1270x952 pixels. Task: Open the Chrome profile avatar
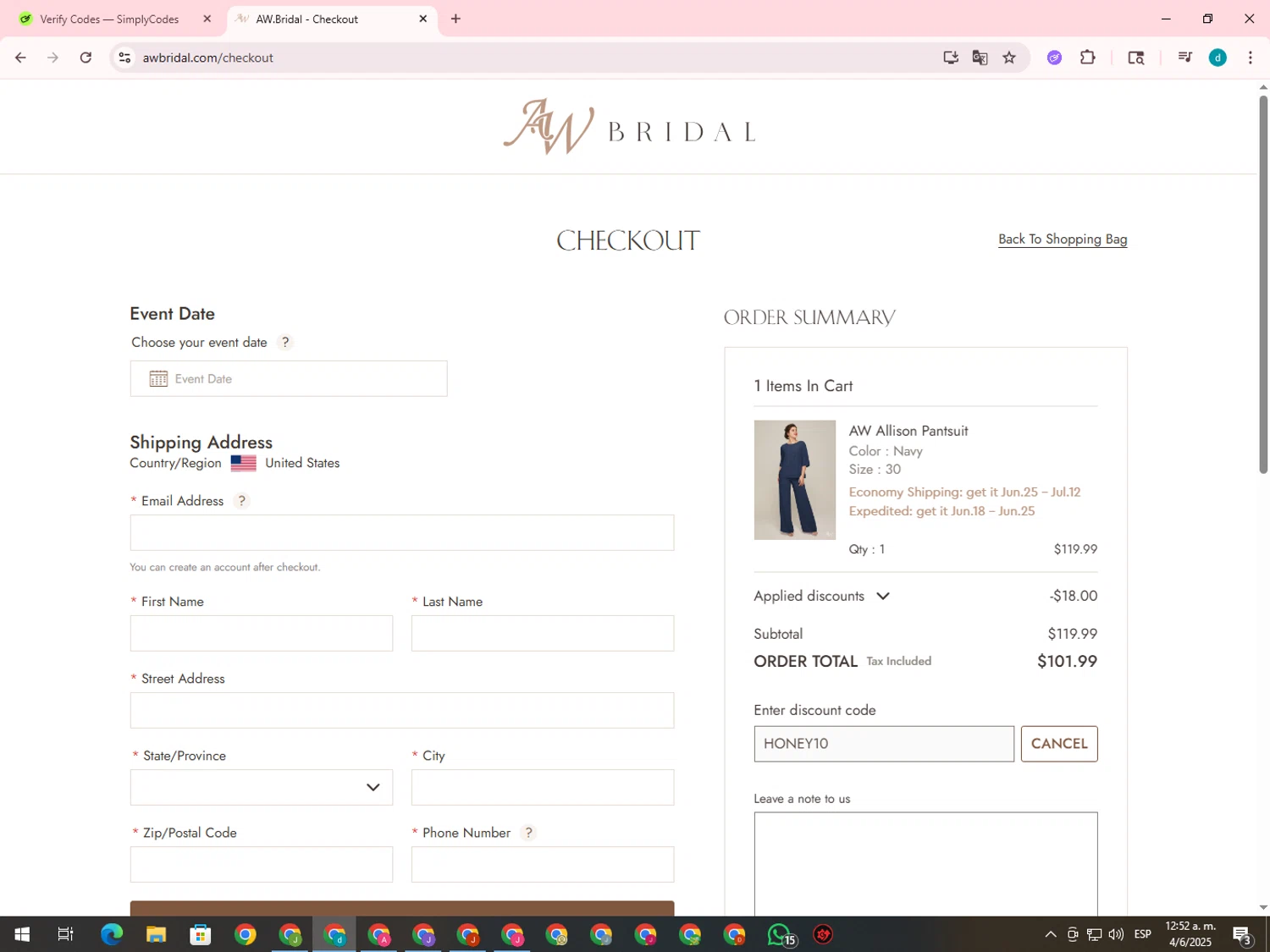(x=1218, y=58)
